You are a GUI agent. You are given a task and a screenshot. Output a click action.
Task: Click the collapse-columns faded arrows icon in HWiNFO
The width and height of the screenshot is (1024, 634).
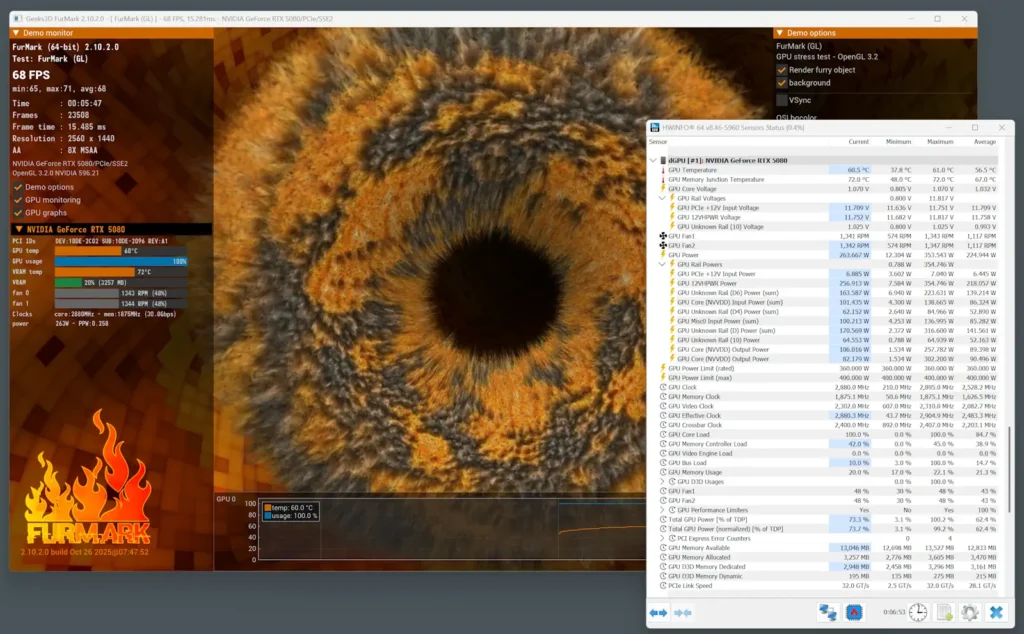(x=682, y=612)
